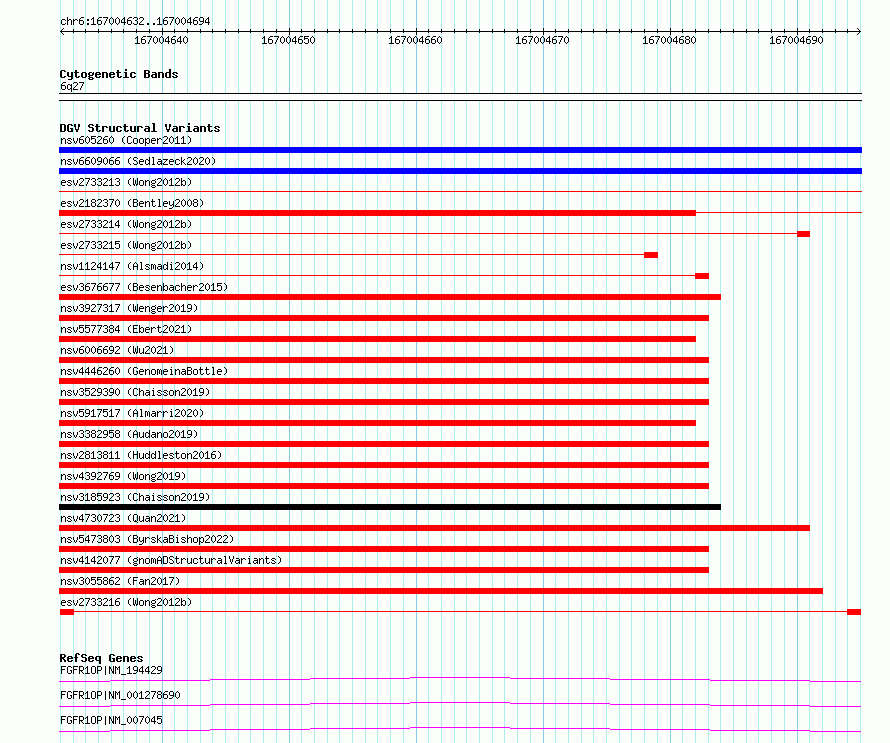Viewport: 890px width, 743px height.
Task: Click the small red block on nsv1124147 track
Action: coord(702,276)
